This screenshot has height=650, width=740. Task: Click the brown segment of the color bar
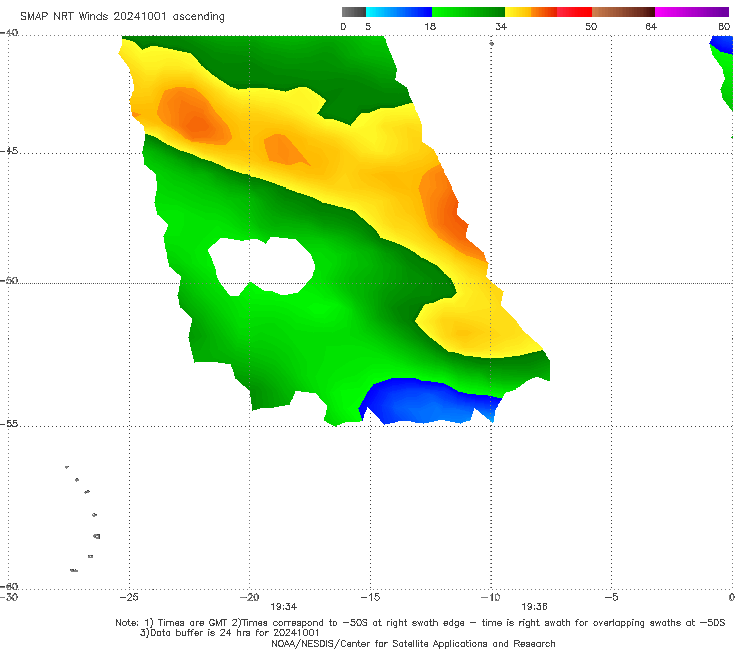pyautogui.click(x=623, y=12)
